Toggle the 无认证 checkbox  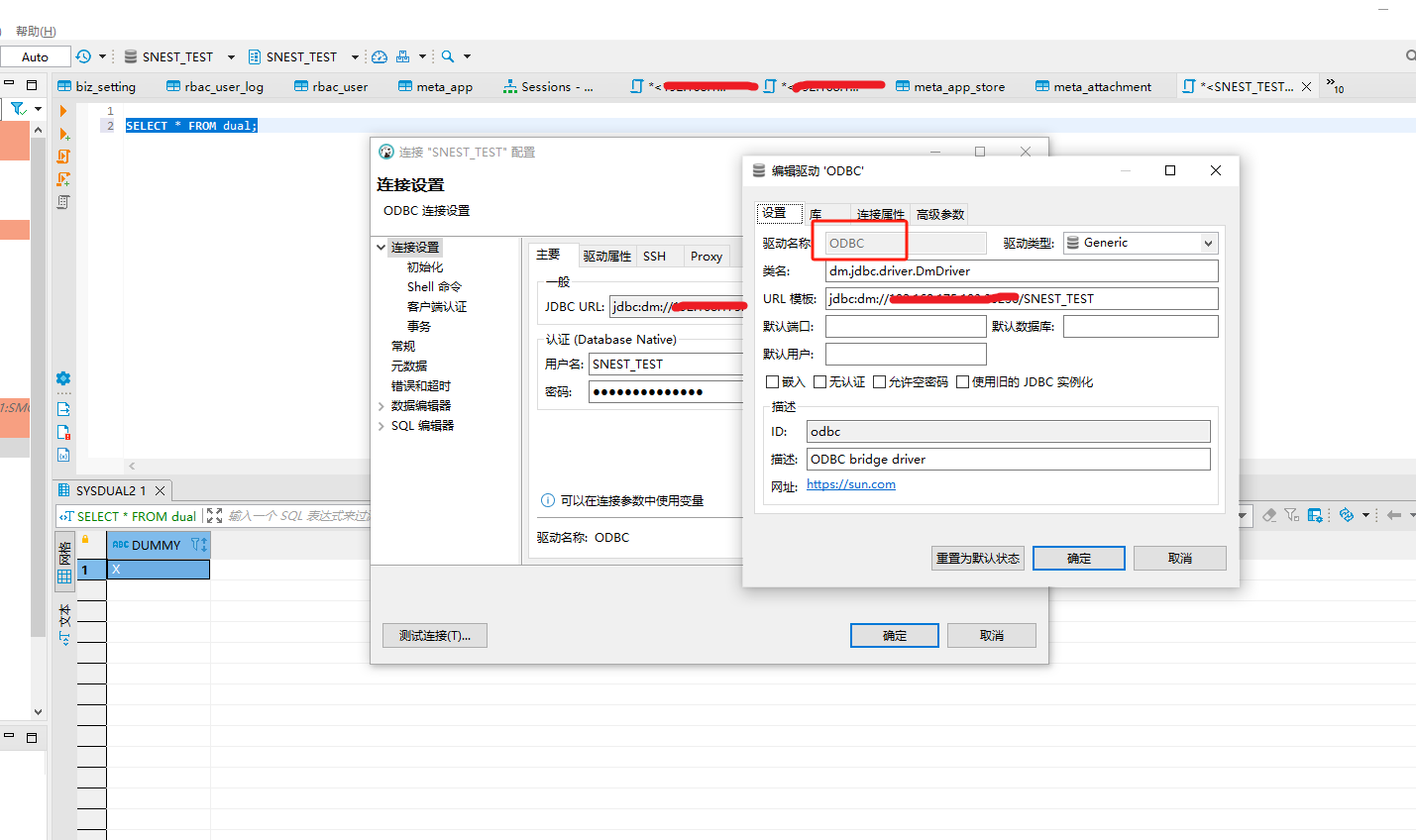pyautogui.click(x=819, y=382)
